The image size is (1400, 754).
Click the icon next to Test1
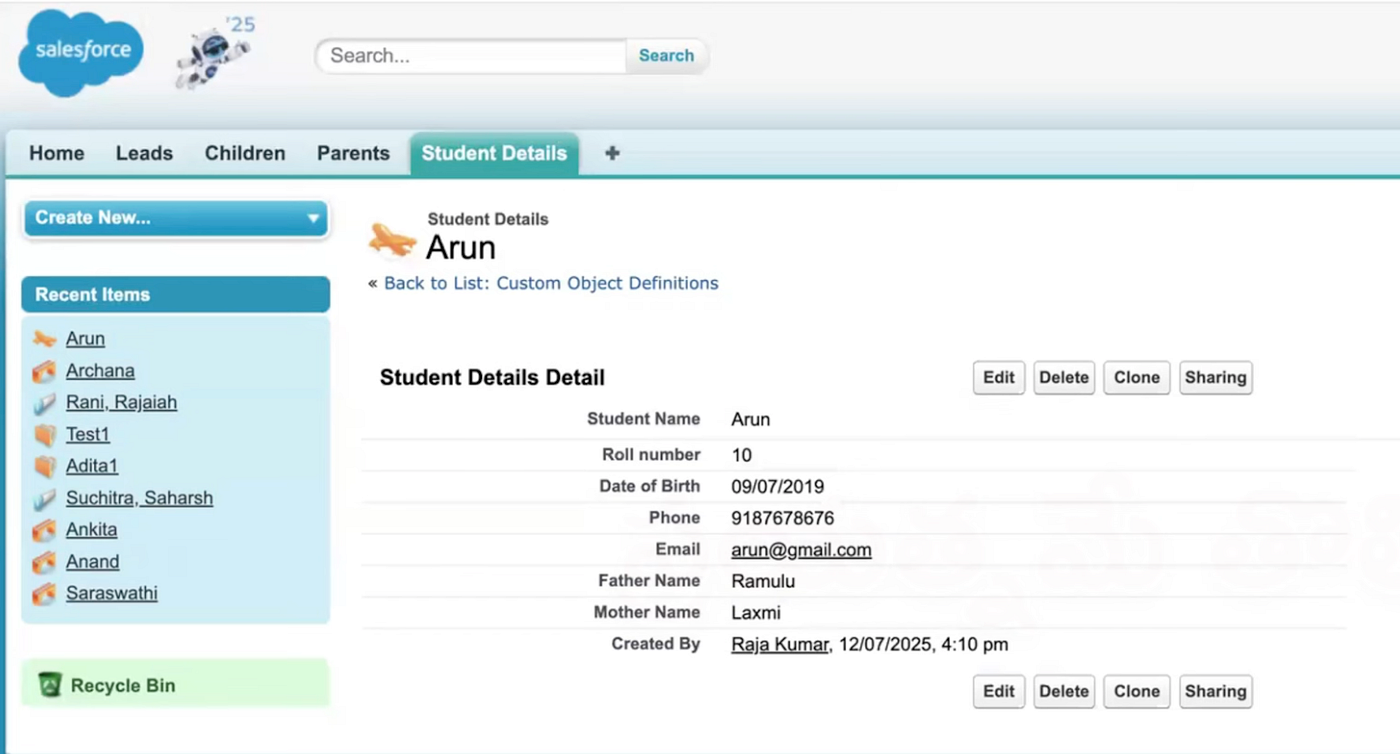pyautogui.click(x=44, y=435)
